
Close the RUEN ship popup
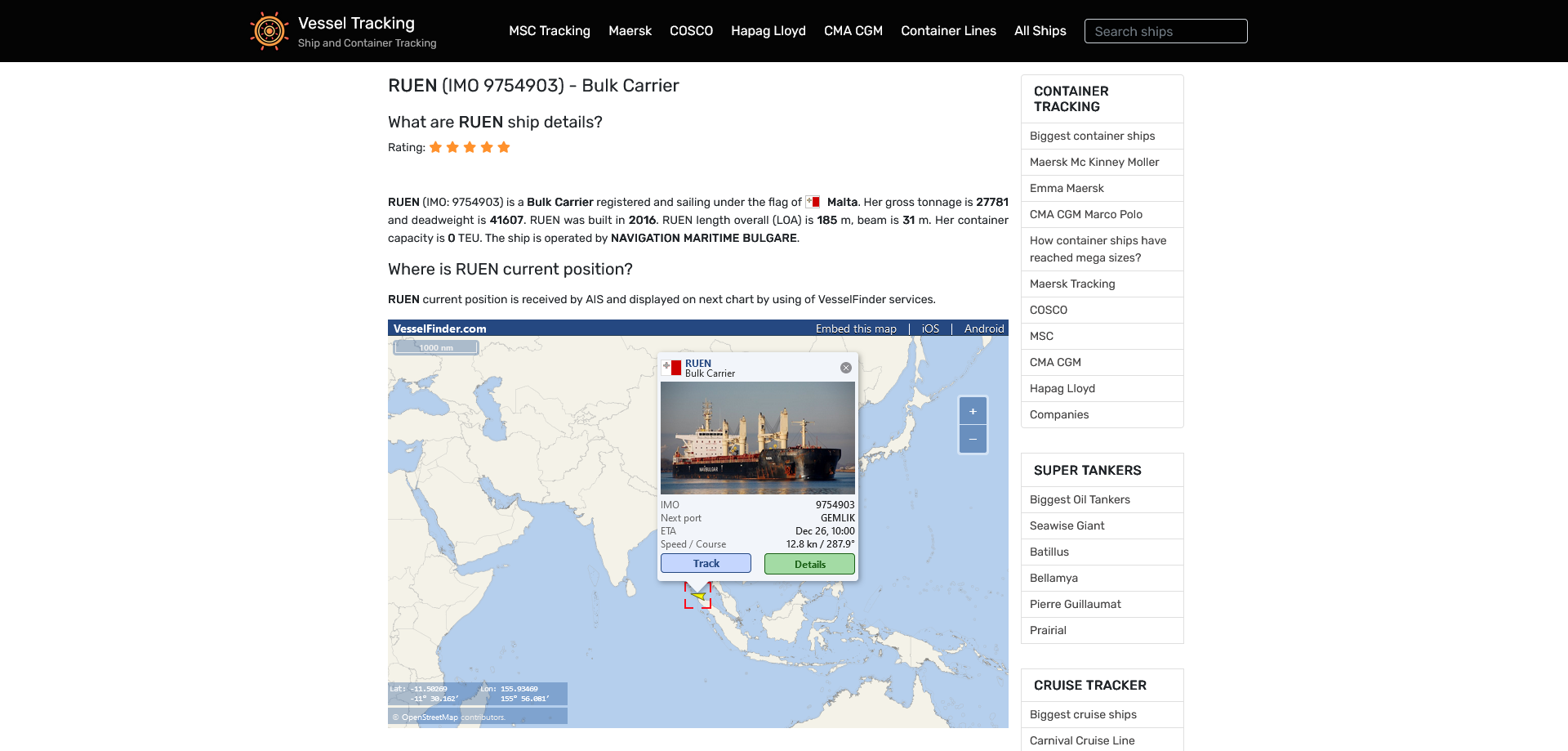846,368
